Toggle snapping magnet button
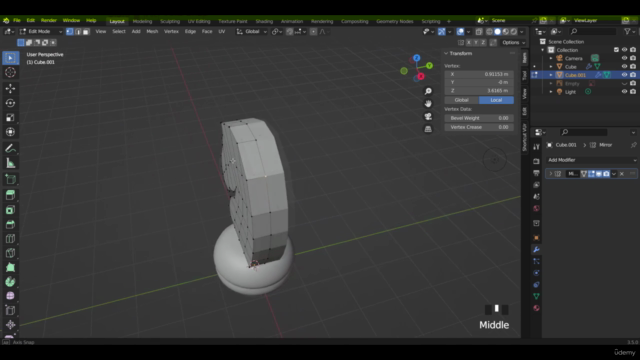The width and height of the screenshot is (640, 360). tap(289, 31)
